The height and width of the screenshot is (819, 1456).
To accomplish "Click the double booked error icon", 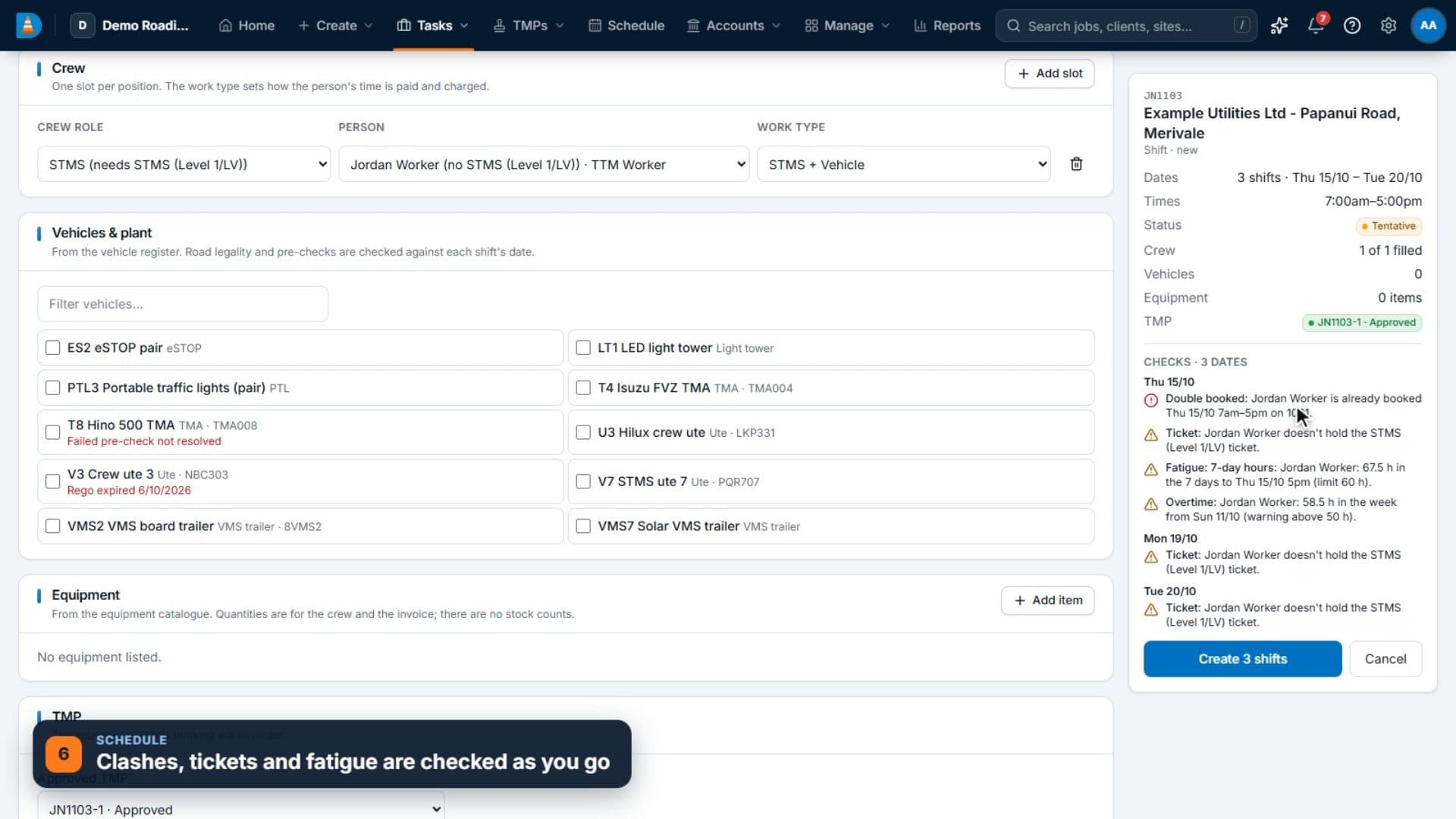I will point(1151,400).
